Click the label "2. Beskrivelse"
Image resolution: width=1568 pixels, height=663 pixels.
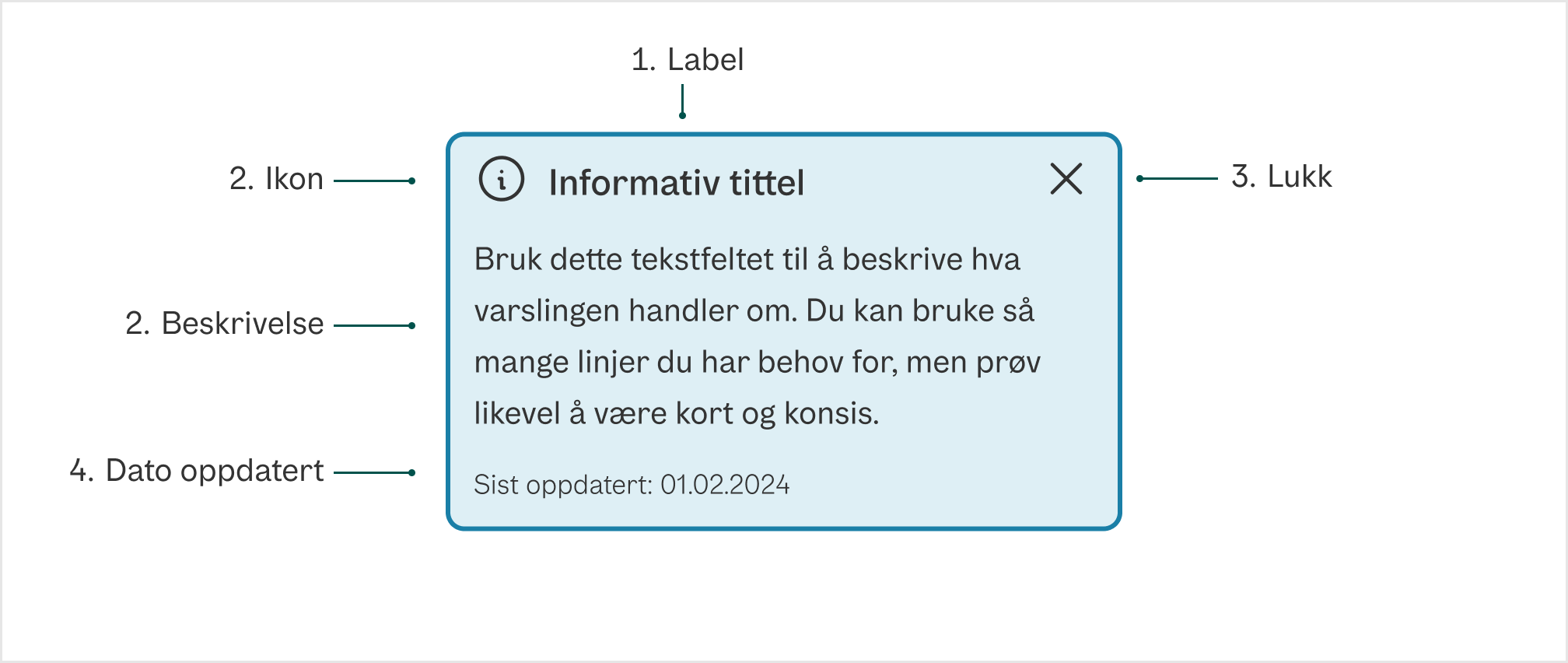pos(226,324)
